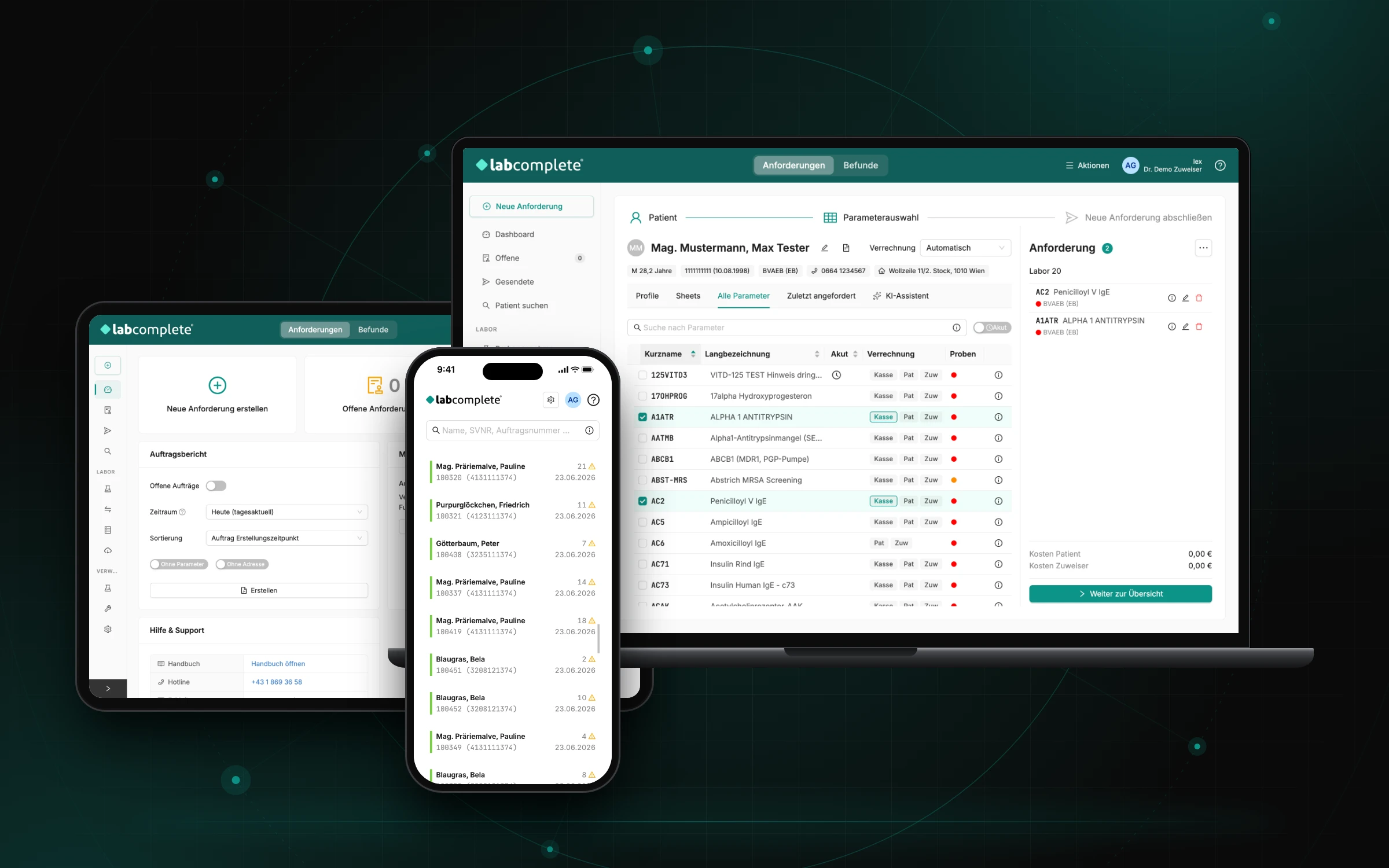Open the Handbuch öffnen link on tablet
This screenshot has width=1389, height=868.
coord(278,664)
